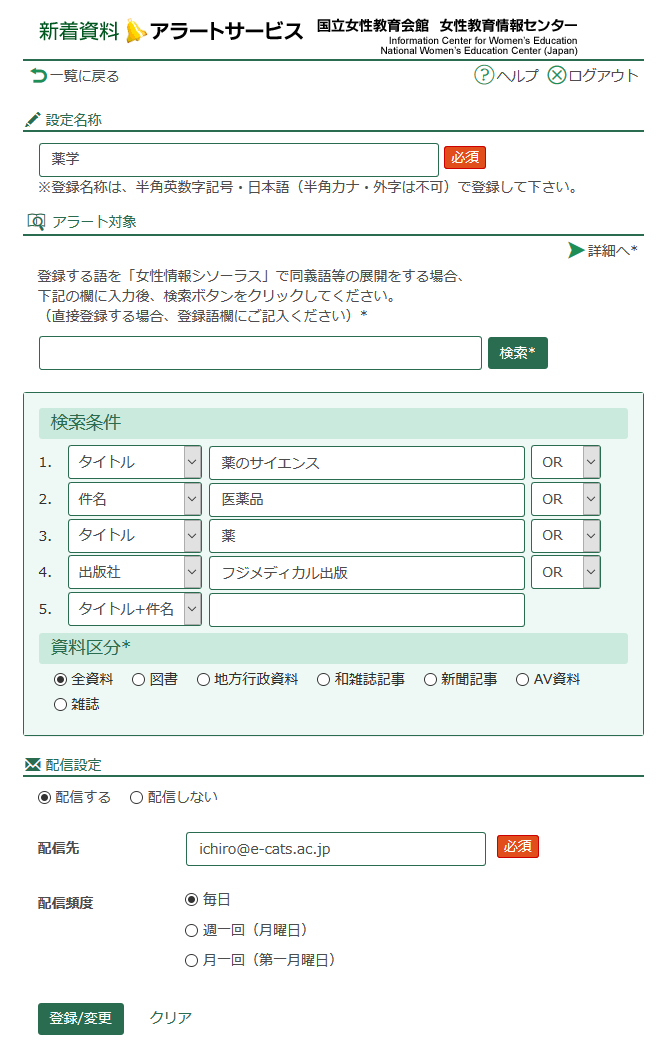671x1054 pixels.
Task: Click the 設定名称 field containing 薬学
Action: coord(239,159)
